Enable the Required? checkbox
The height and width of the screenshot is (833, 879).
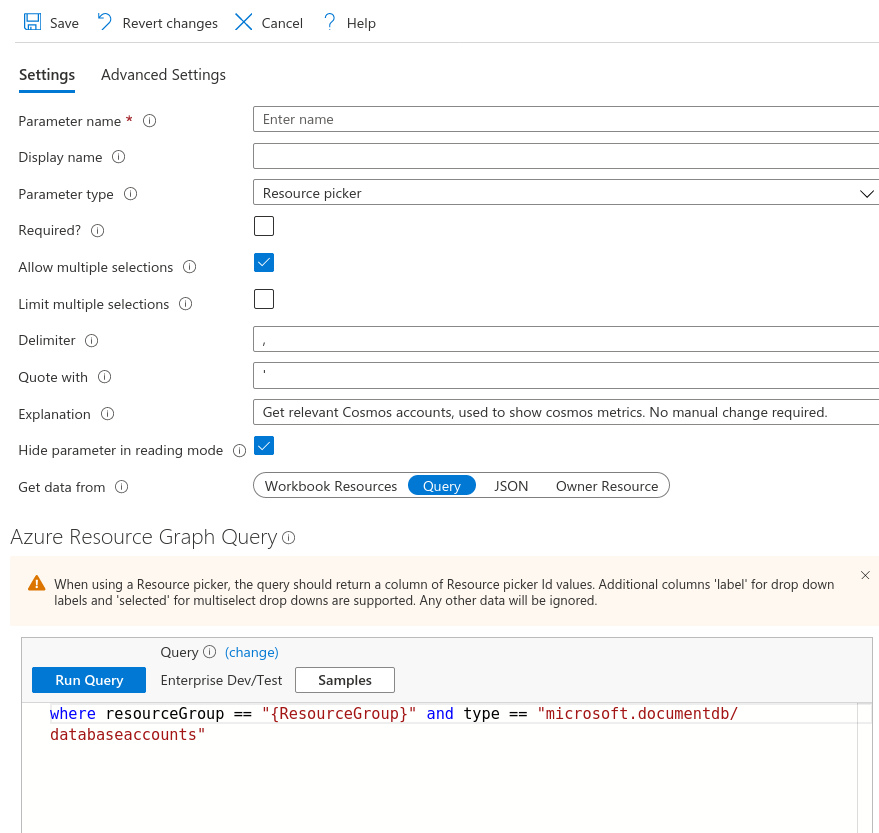[x=264, y=226]
